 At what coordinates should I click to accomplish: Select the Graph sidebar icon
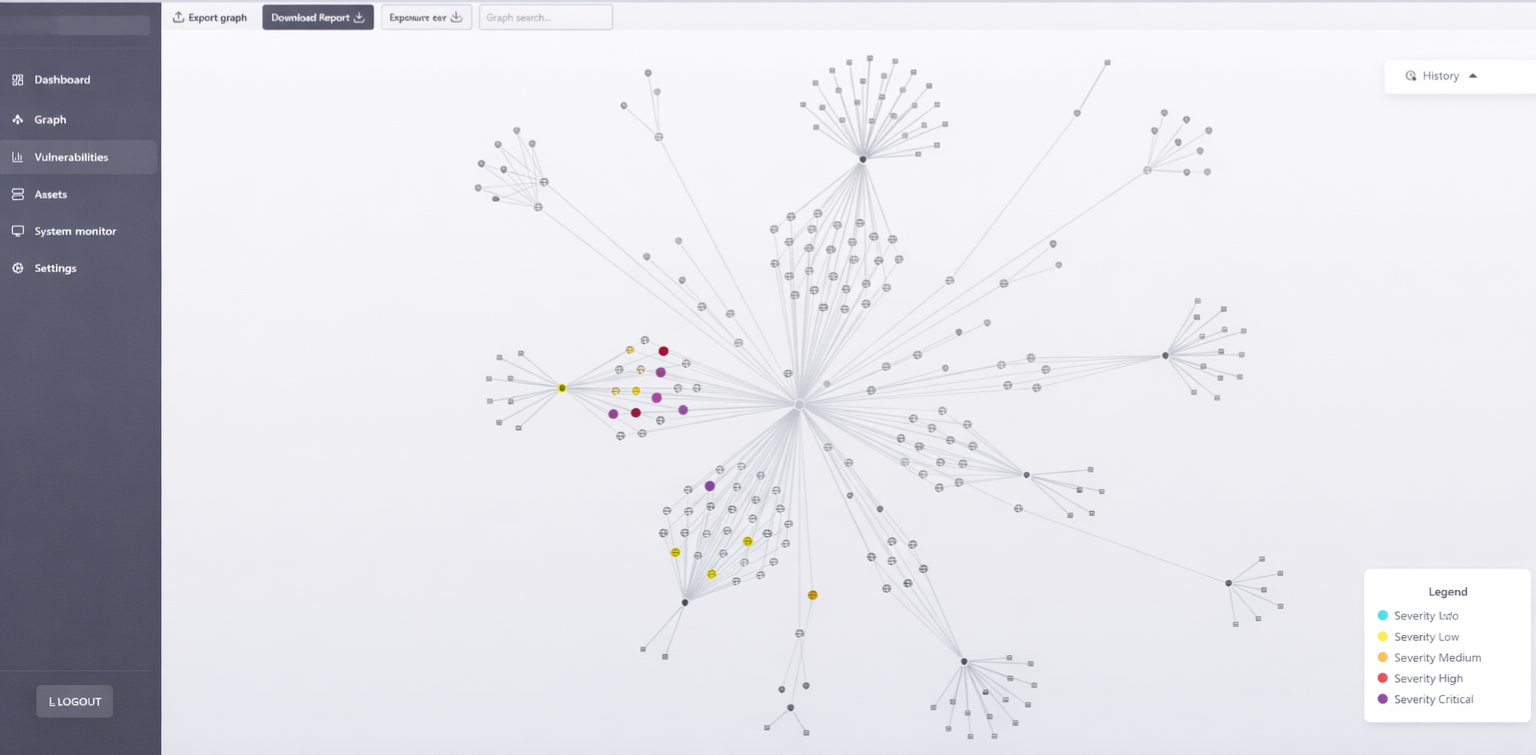17,119
